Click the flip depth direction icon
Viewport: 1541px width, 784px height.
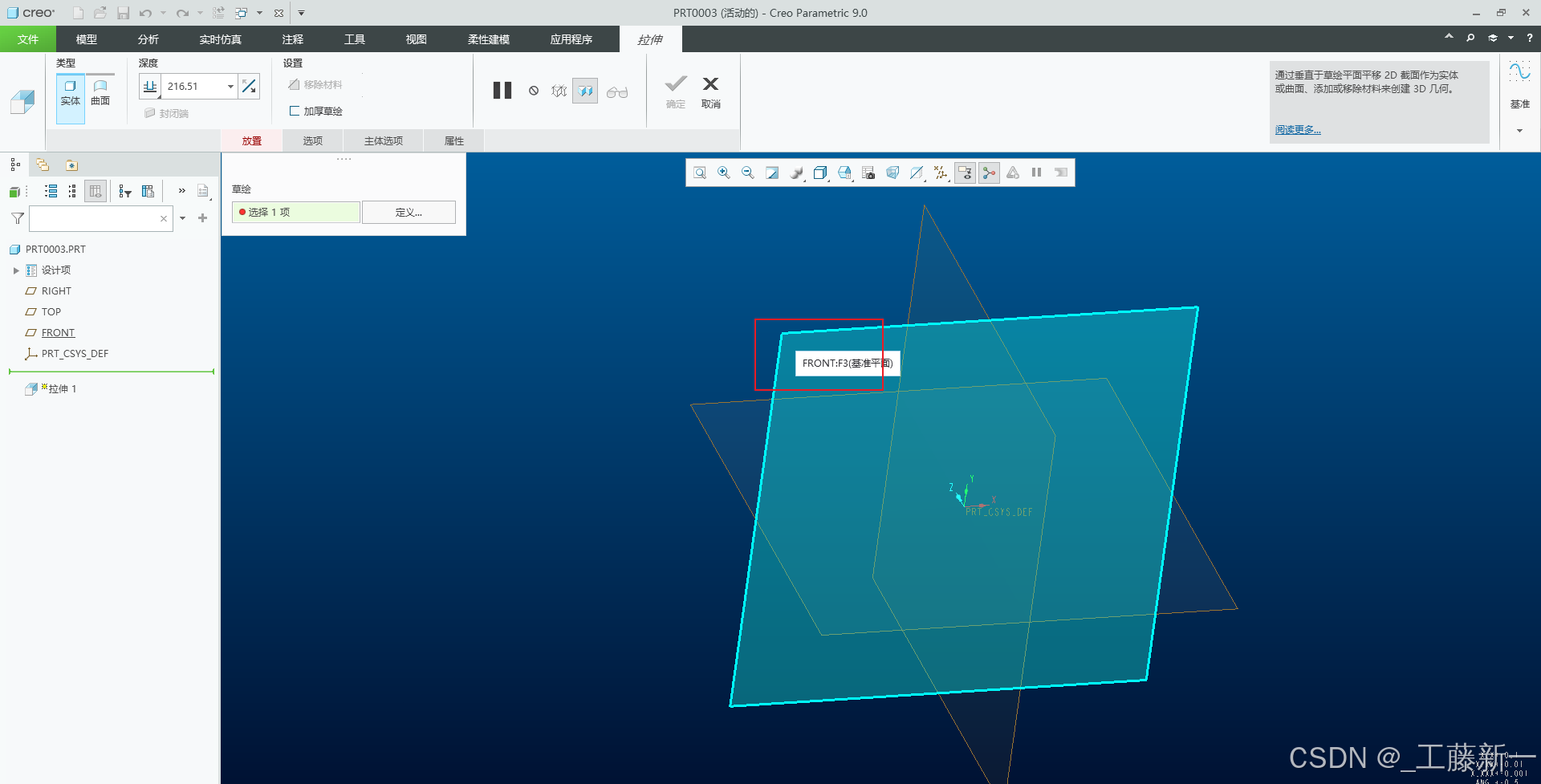[x=250, y=86]
